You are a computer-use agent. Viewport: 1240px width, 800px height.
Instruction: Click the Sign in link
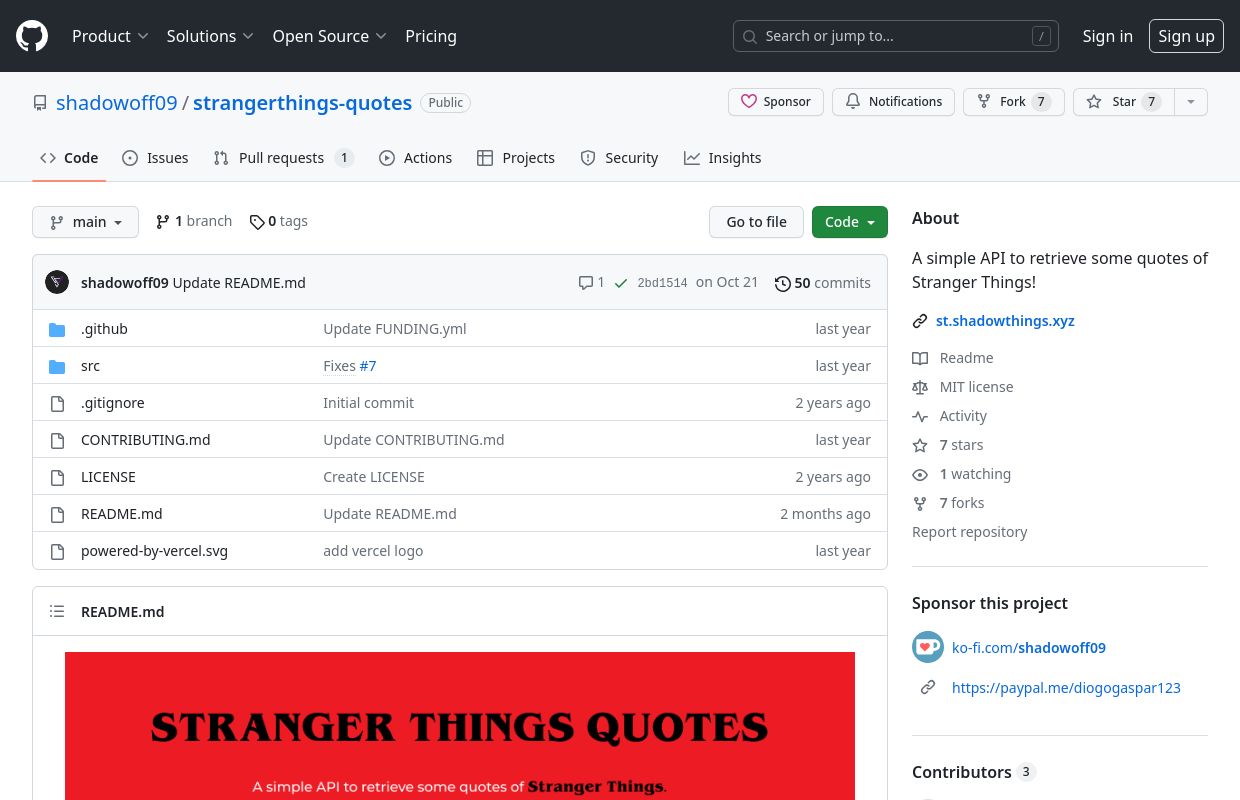click(1107, 36)
